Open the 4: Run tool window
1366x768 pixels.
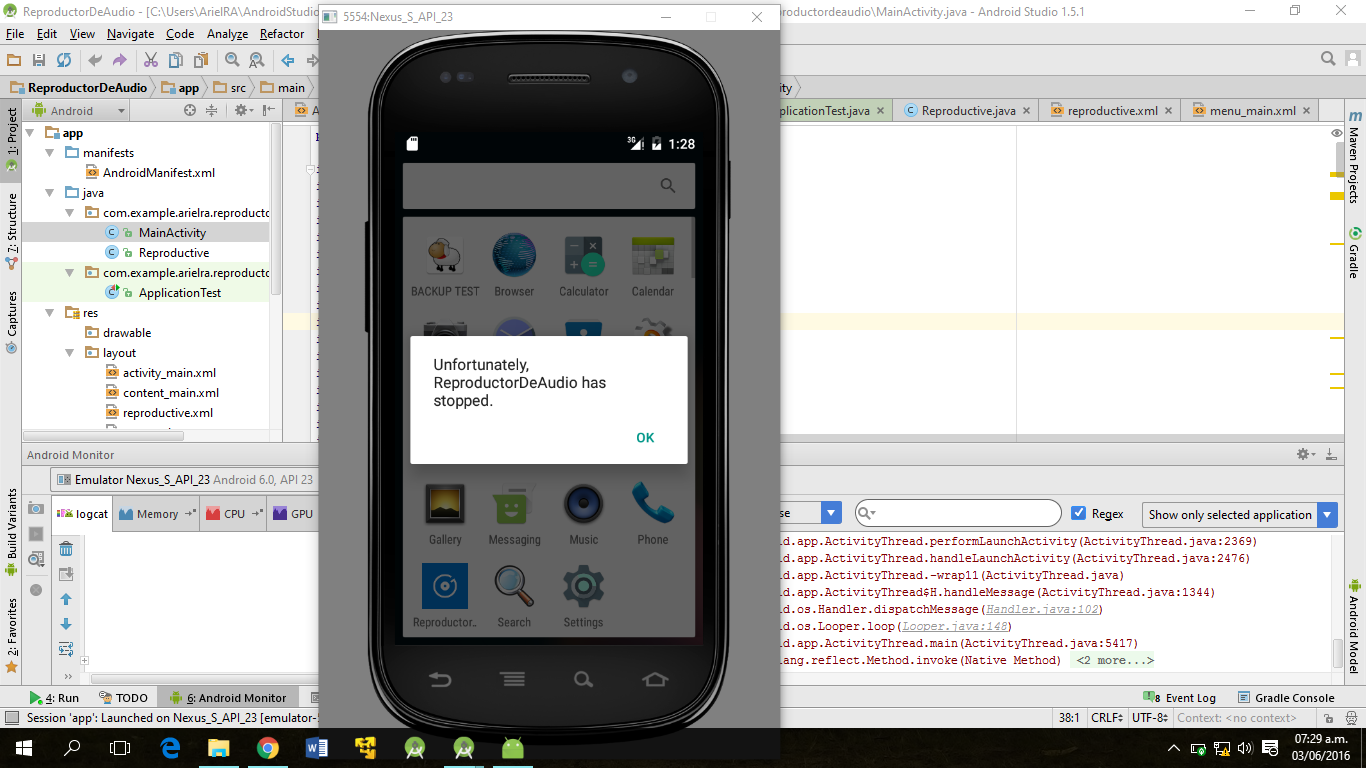point(54,698)
